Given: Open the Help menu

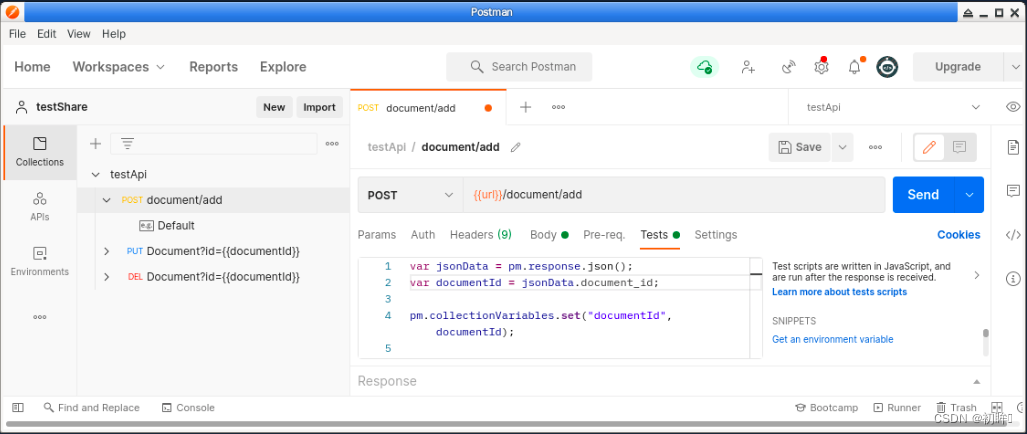Looking at the screenshot, I should point(114,34).
